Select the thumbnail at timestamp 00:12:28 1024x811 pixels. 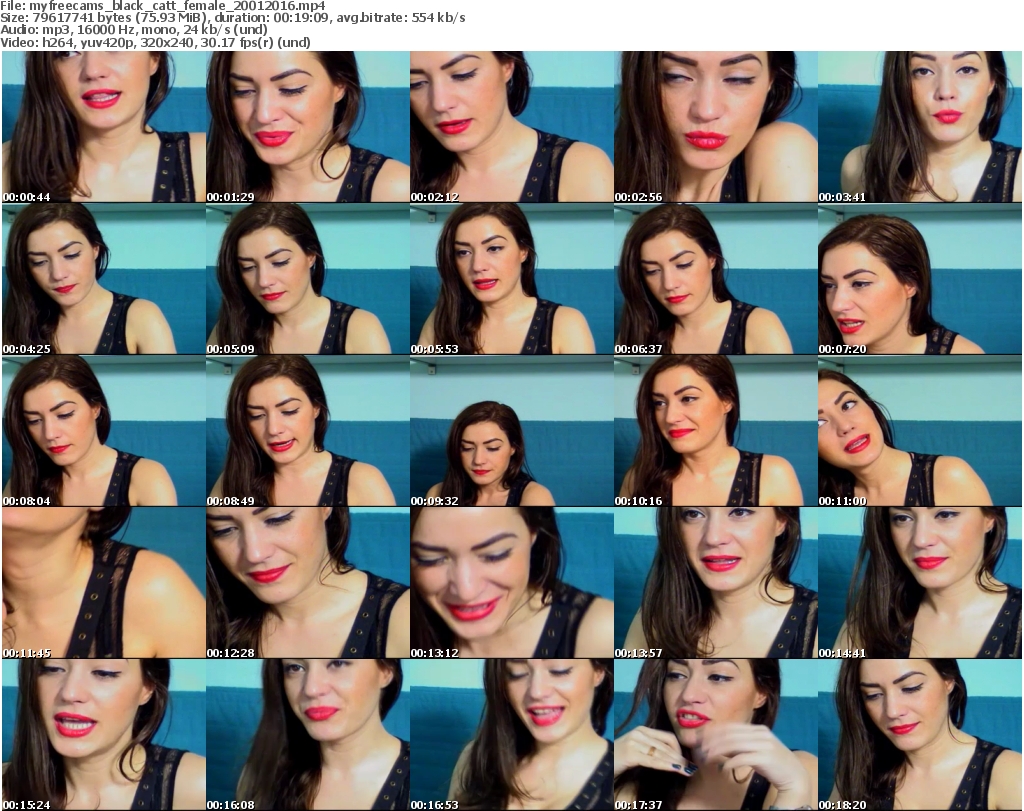click(308, 582)
